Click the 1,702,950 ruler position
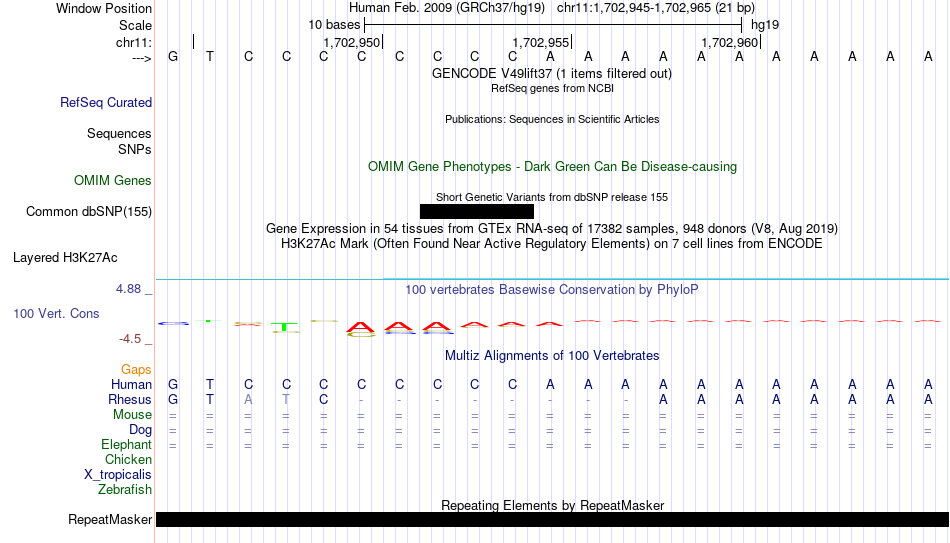Viewport: 950px width, 543px height. [351, 42]
